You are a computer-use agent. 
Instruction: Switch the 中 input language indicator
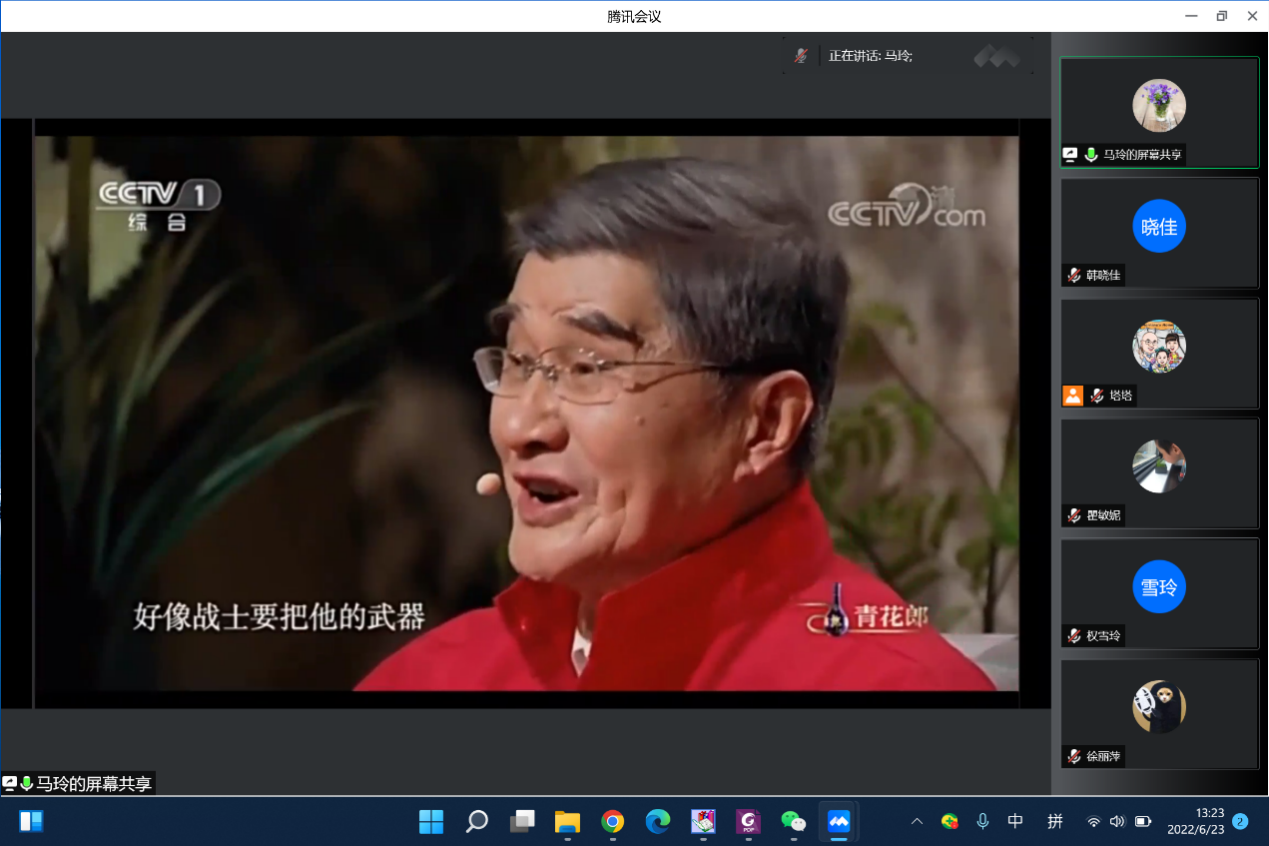coord(1015,821)
